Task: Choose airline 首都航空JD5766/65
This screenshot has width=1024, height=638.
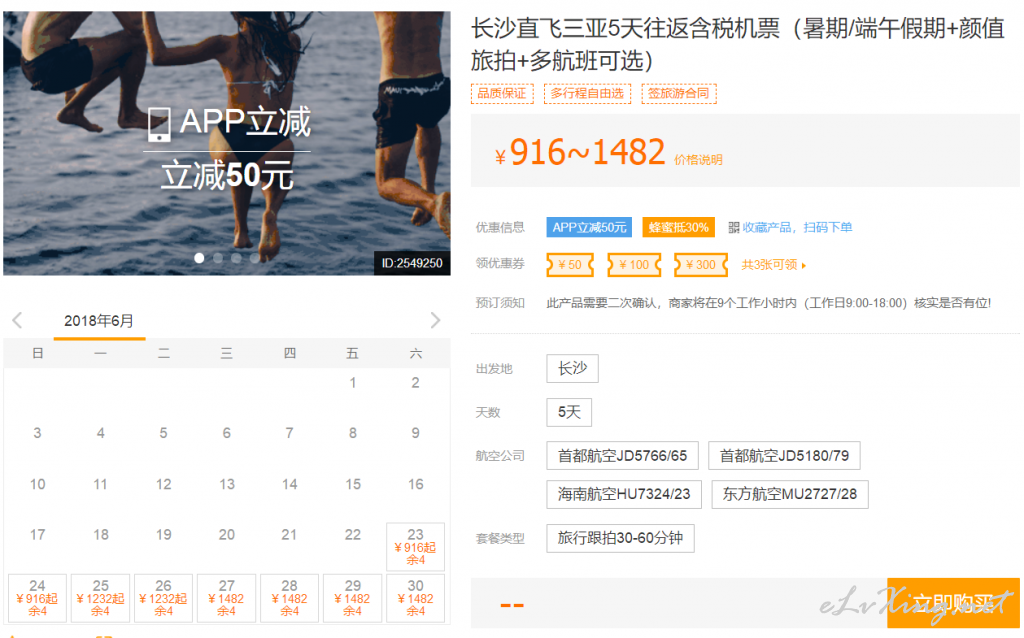Action: (622, 456)
